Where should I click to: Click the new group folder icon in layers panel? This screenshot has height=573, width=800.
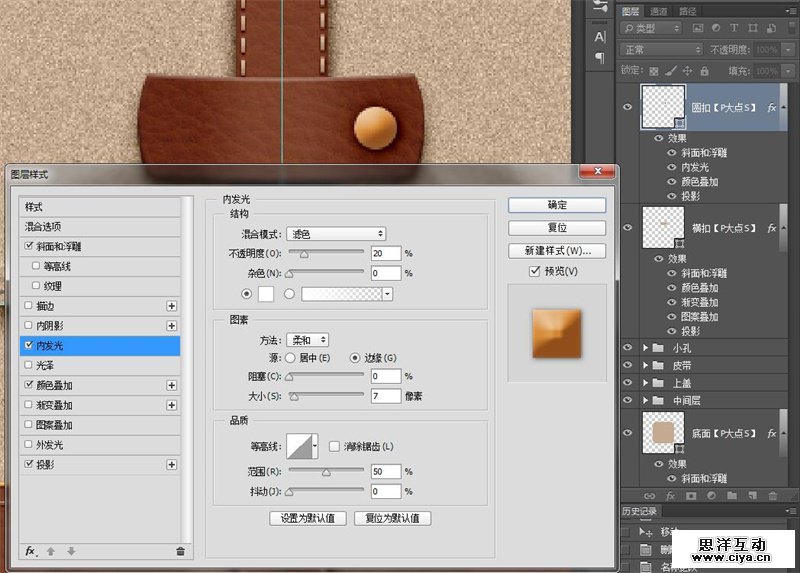(732, 495)
